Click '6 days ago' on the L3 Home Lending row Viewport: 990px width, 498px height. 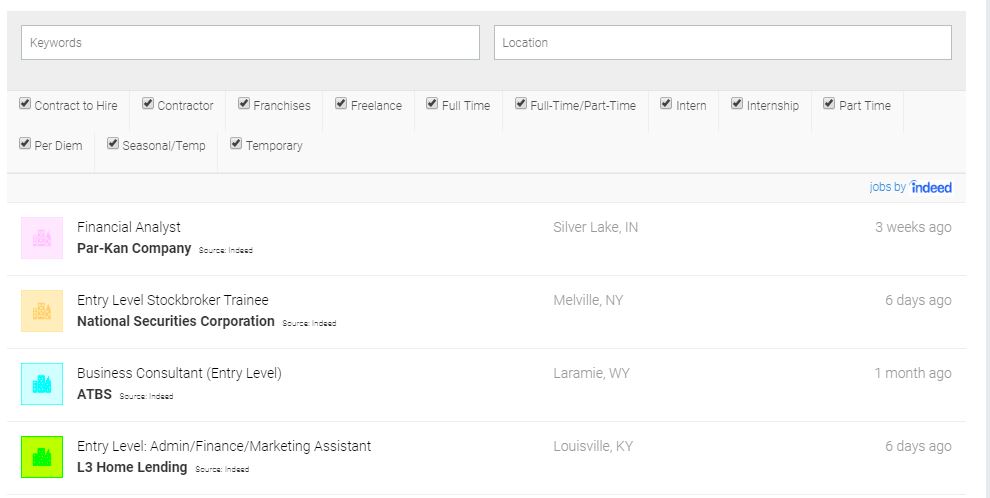click(x=918, y=446)
